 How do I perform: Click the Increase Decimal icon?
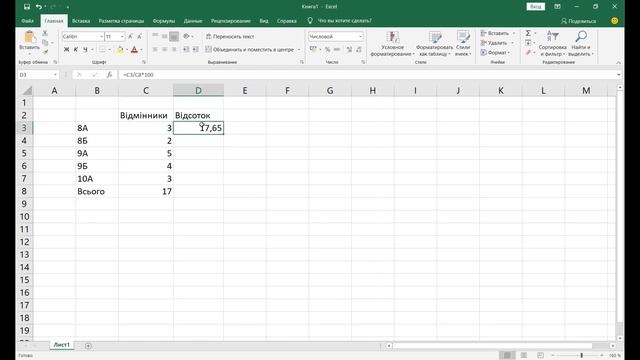point(349,49)
